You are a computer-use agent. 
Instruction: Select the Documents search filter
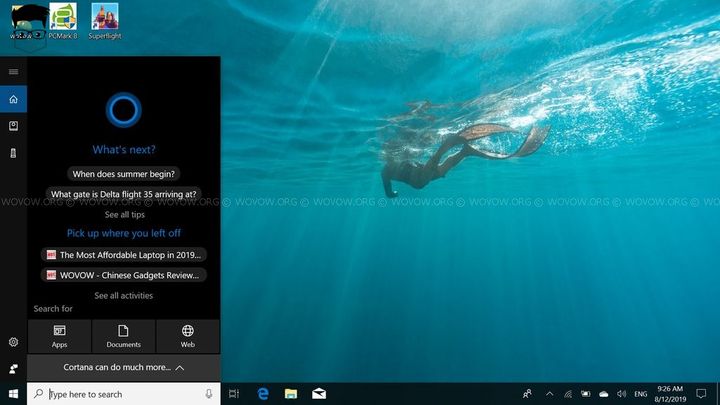123,336
